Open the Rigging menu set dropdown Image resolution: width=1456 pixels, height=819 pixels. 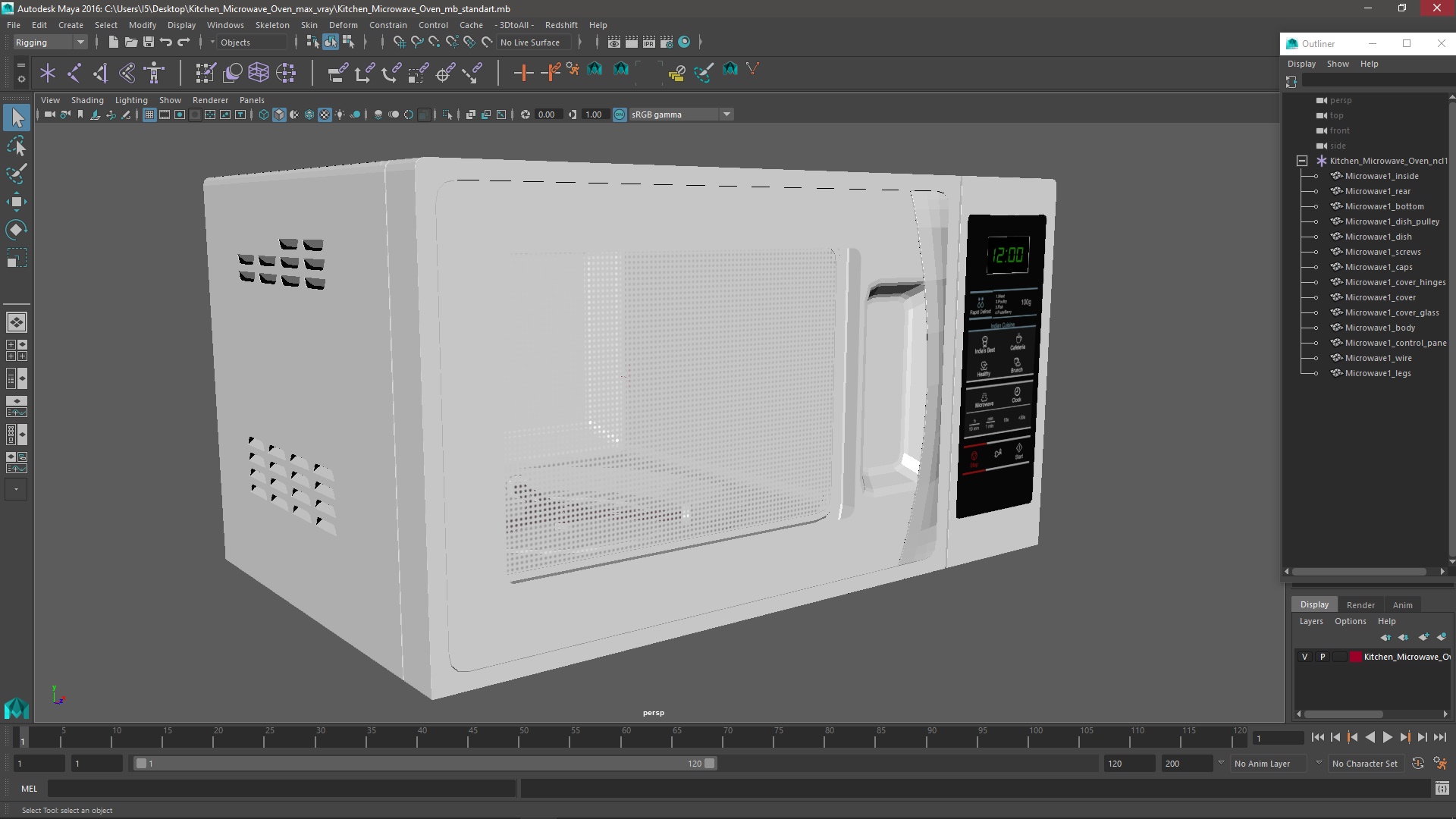click(50, 42)
